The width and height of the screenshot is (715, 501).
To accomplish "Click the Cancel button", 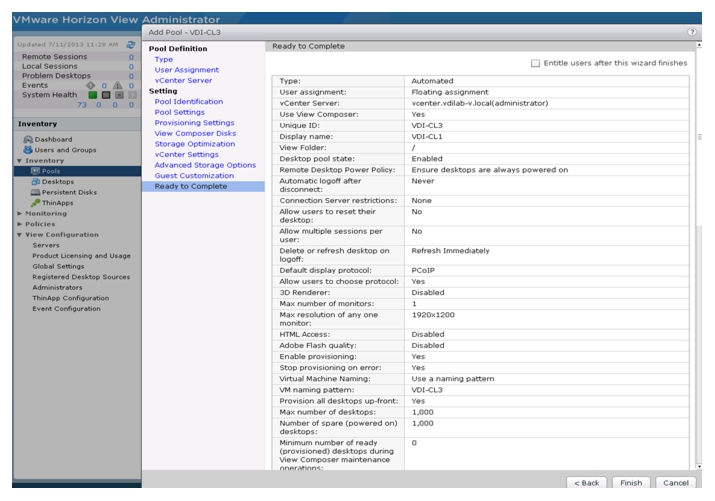I will [x=675, y=483].
